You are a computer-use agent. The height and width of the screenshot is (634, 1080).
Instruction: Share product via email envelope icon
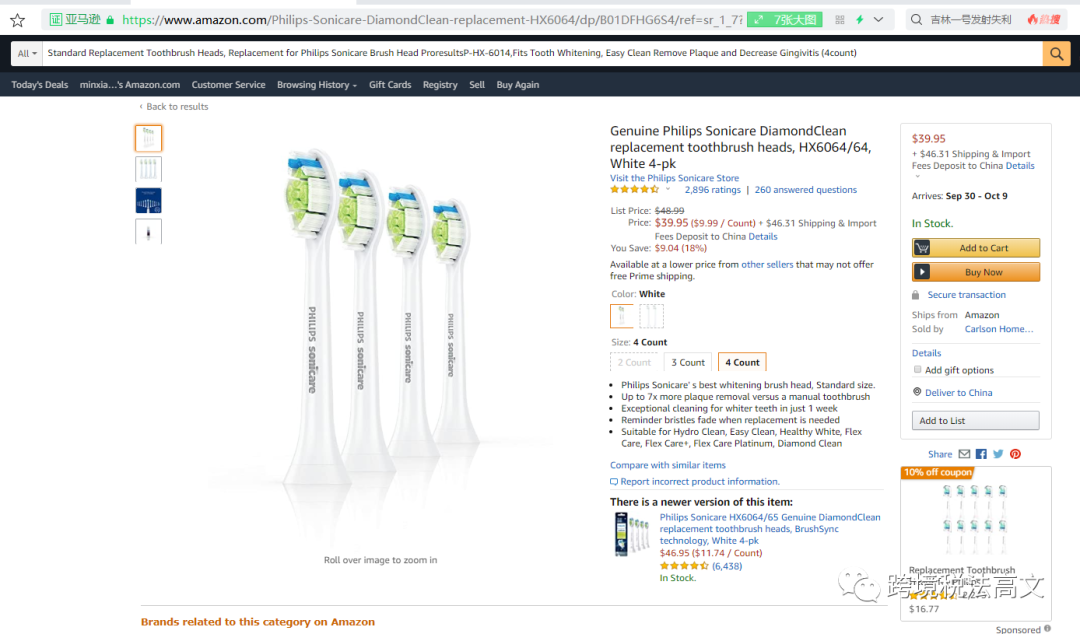[964, 454]
